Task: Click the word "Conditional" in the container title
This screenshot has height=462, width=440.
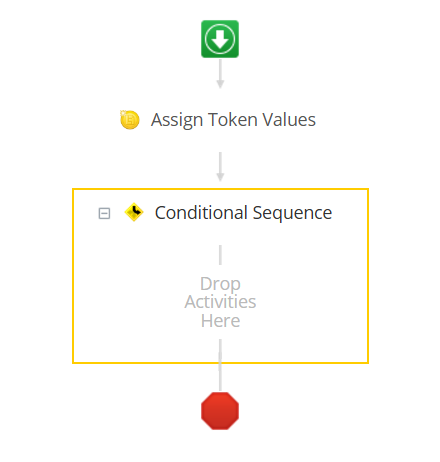Action: point(201,213)
